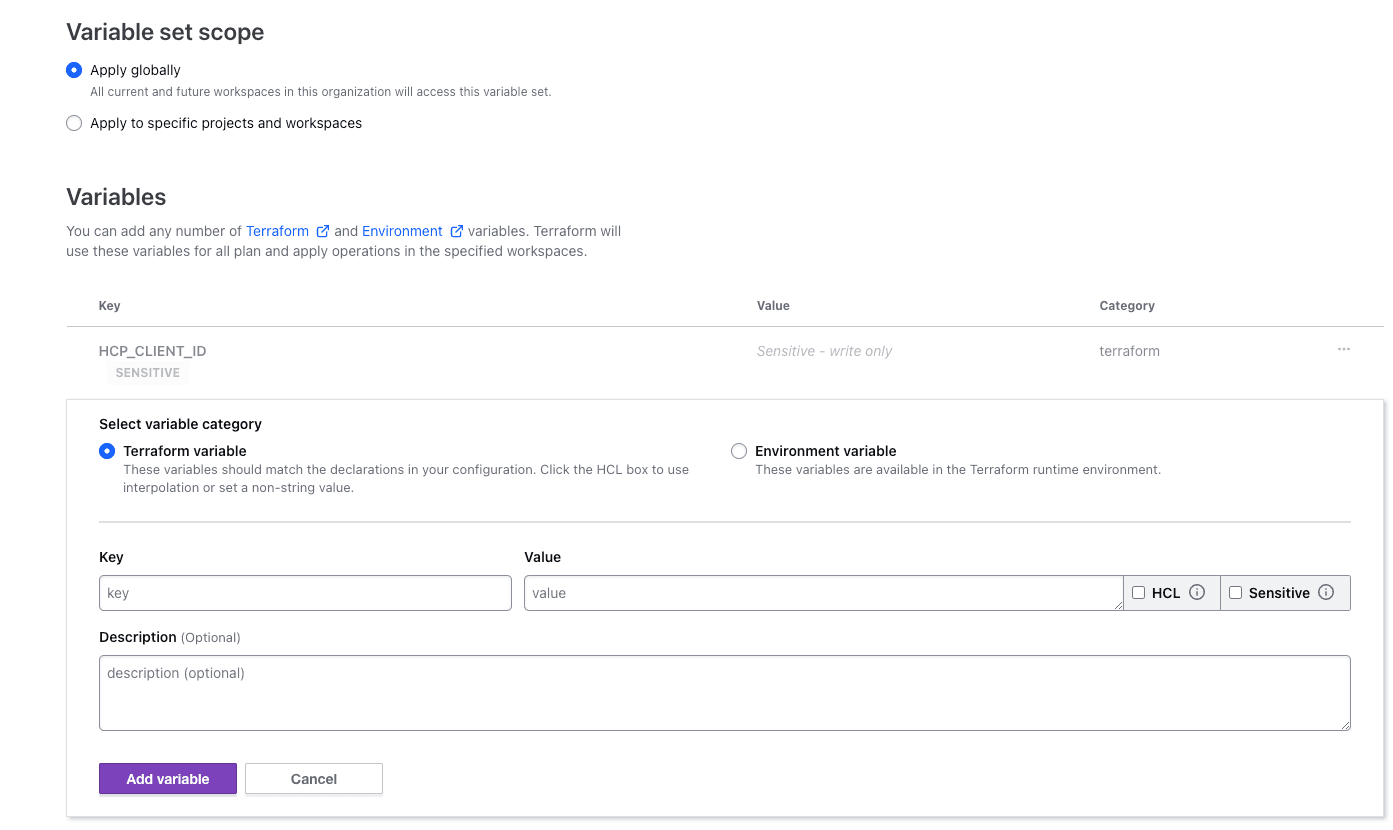The width and height of the screenshot is (1393, 830).
Task: Choose Apply to specific projects and workspaces
Action: [x=74, y=123]
